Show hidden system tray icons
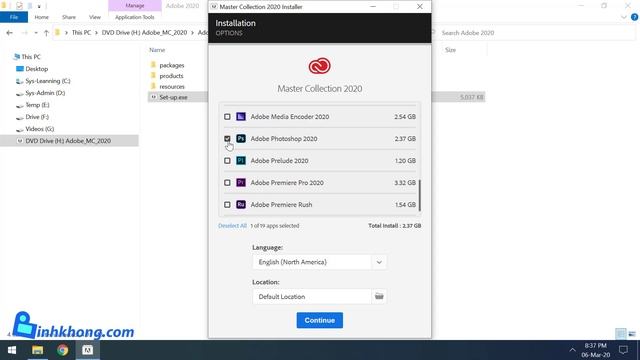The height and width of the screenshot is (360, 640). point(573,350)
